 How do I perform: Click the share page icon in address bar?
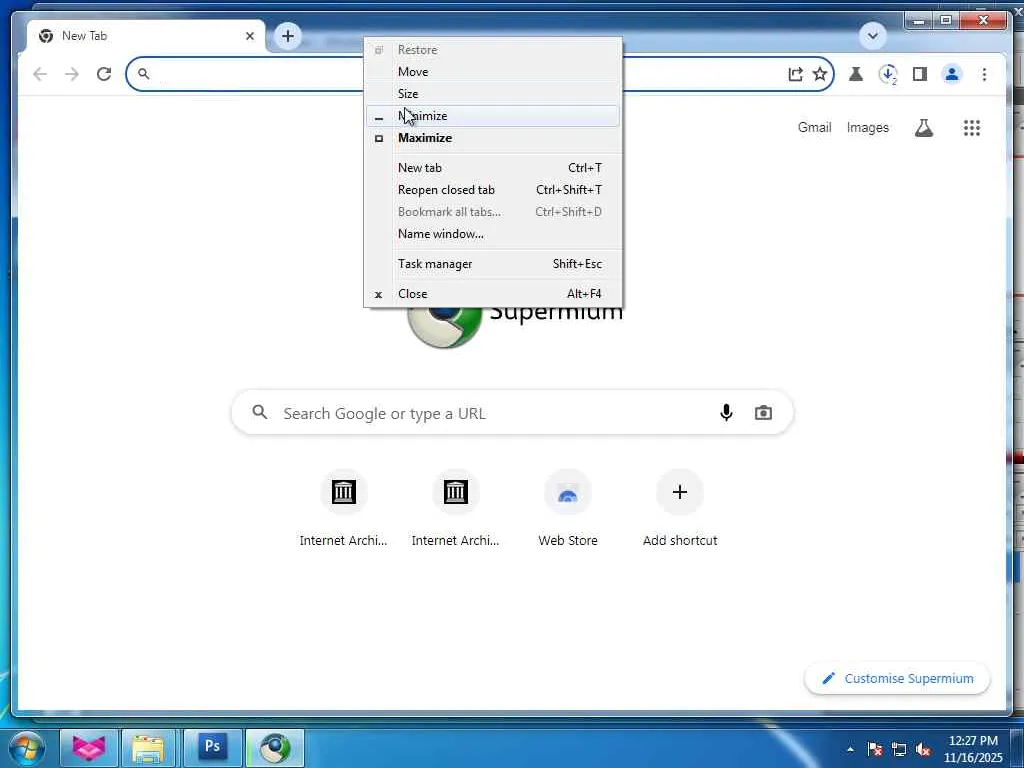795,74
